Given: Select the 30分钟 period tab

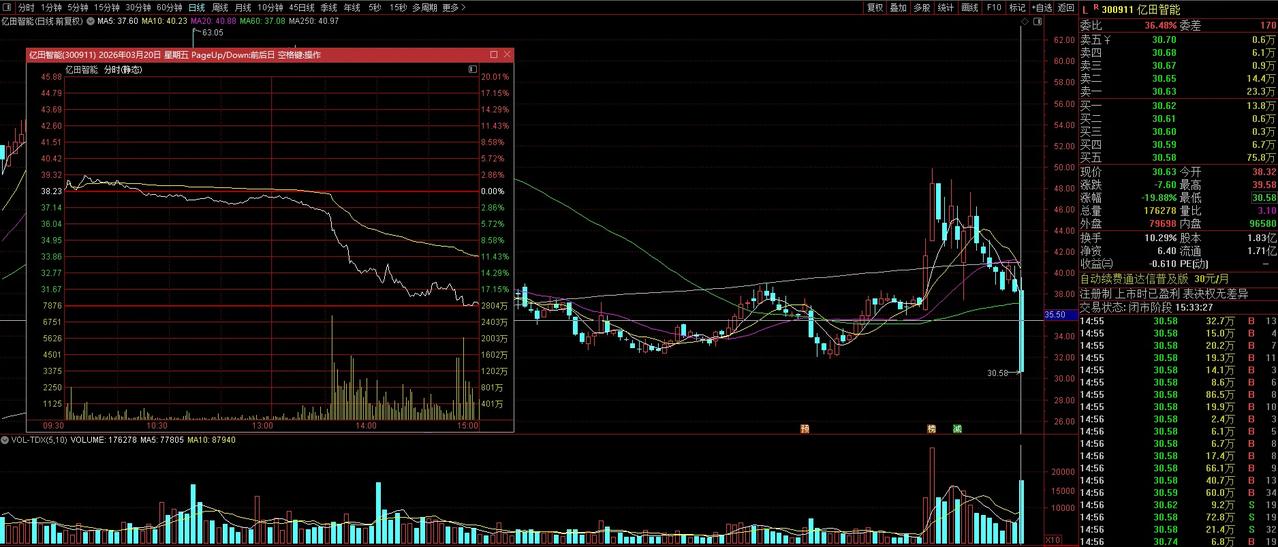Looking at the screenshot, I should 138,7.
